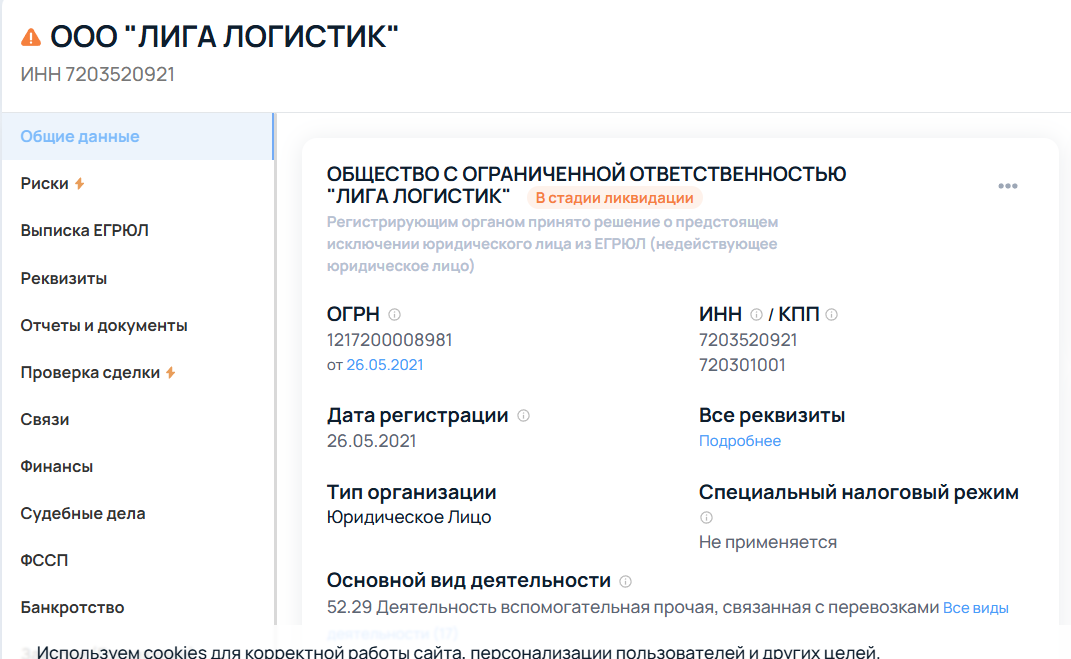Open the three-dots more options menu
Image resolution: width=1071 pixels, height=659 pixels.
pos(1007,186)
